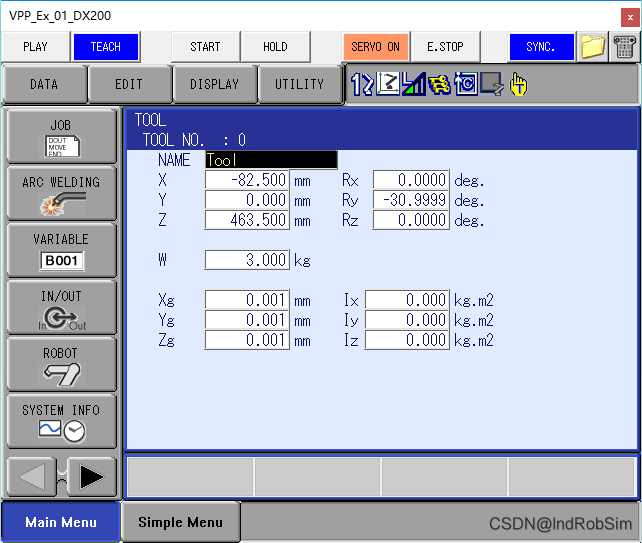Viewport: 642px width, 543px height.
Task: Open the IN/OUT menu
Action: (x=62, y=307)
